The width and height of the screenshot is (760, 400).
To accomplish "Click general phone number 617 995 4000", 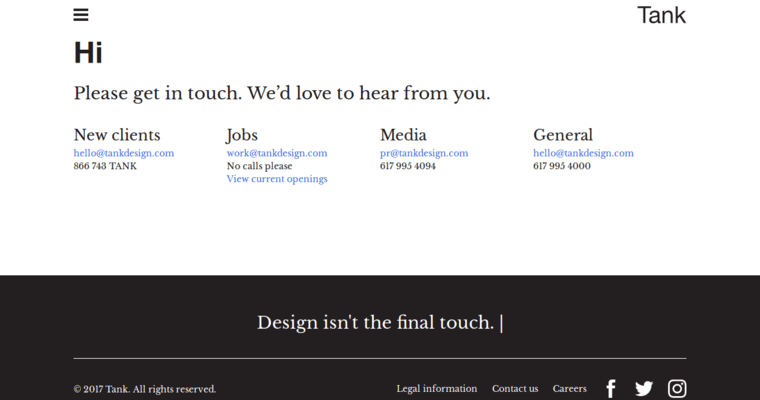I will (x=562, y=166).
